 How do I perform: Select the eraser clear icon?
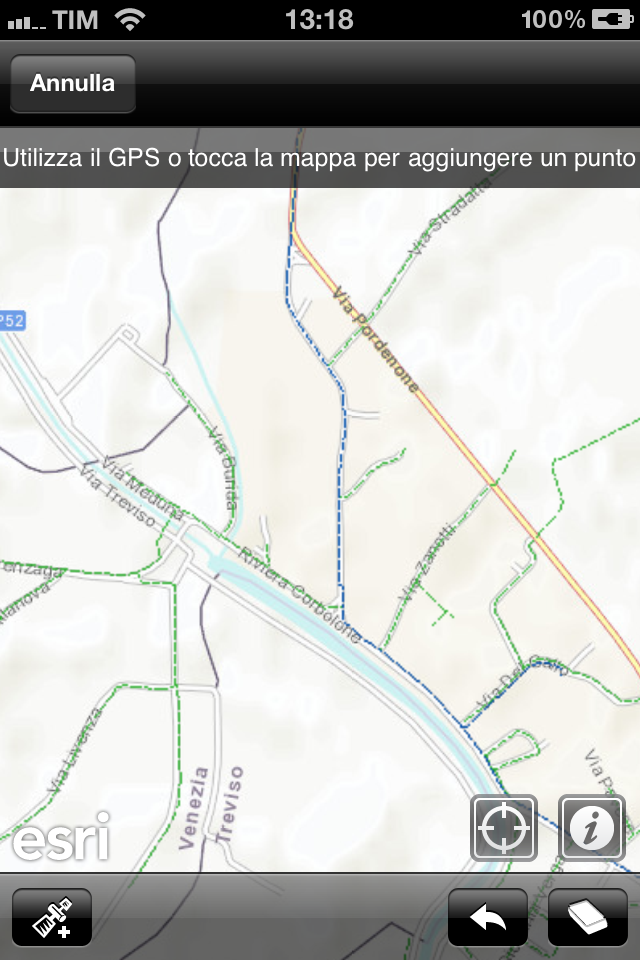tap(587, 917)
